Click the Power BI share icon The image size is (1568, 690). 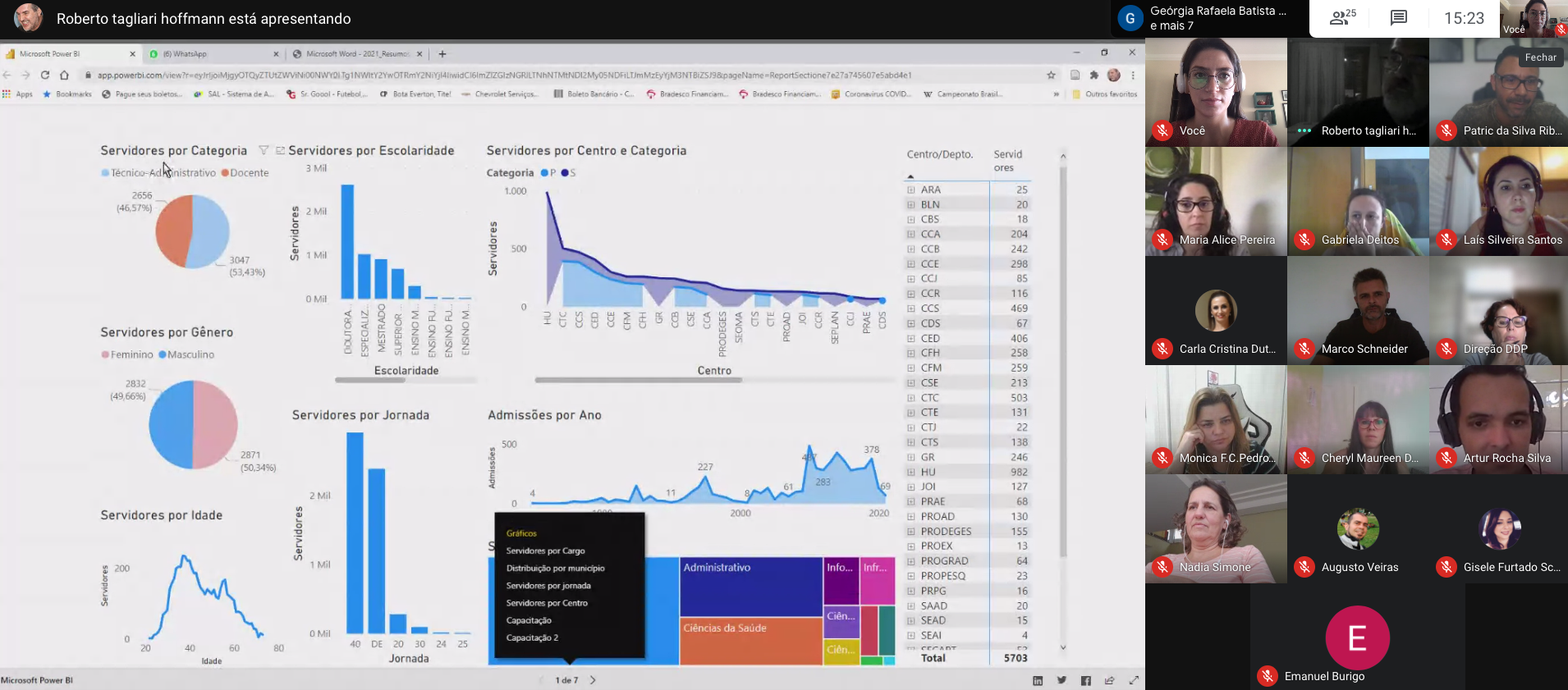point(1110,680)
